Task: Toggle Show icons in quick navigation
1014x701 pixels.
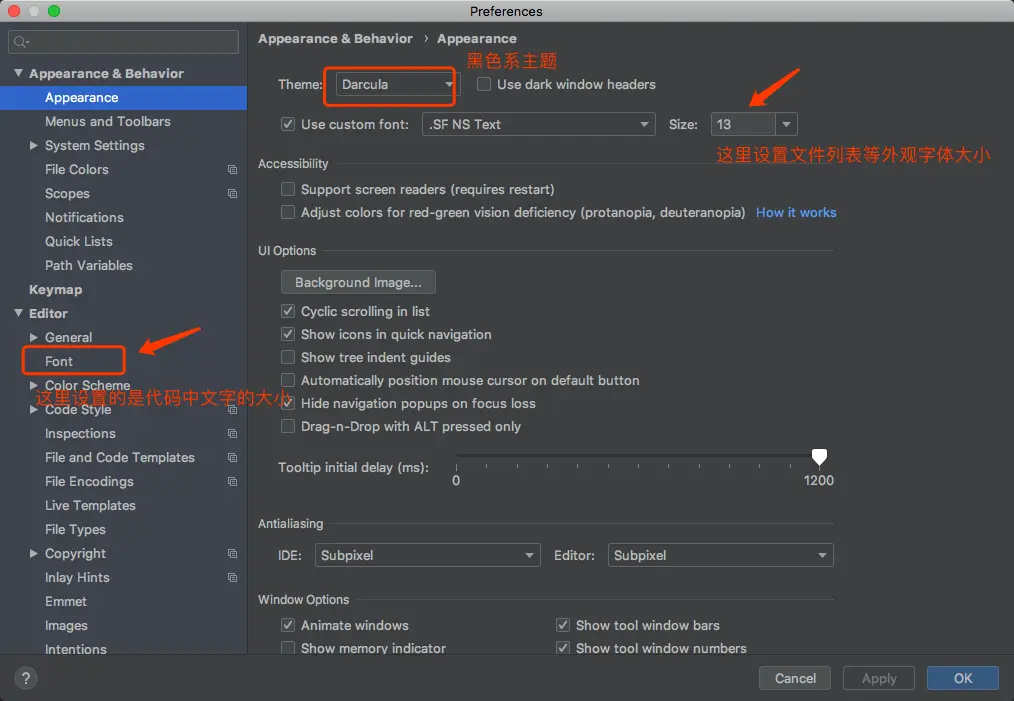Action: click(288, 334)
